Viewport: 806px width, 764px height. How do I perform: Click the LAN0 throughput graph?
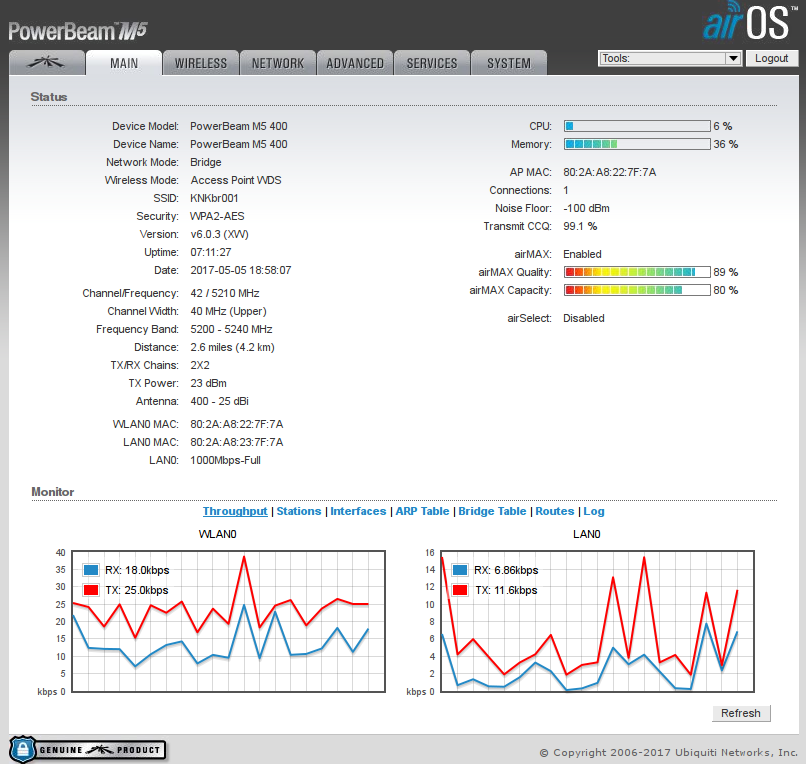point(597,621)
